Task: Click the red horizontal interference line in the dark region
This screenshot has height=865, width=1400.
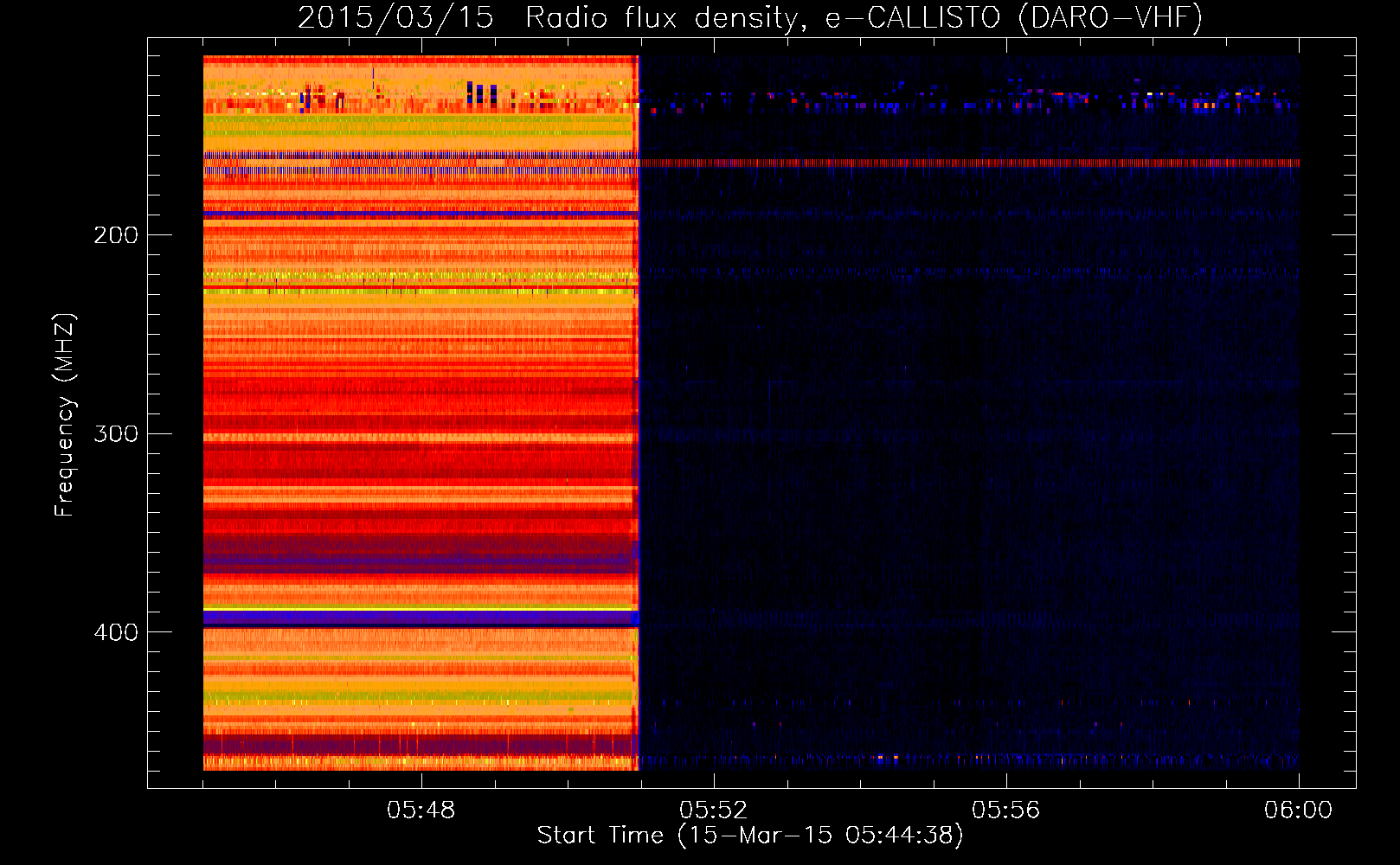Action: (x=969, y=163)
